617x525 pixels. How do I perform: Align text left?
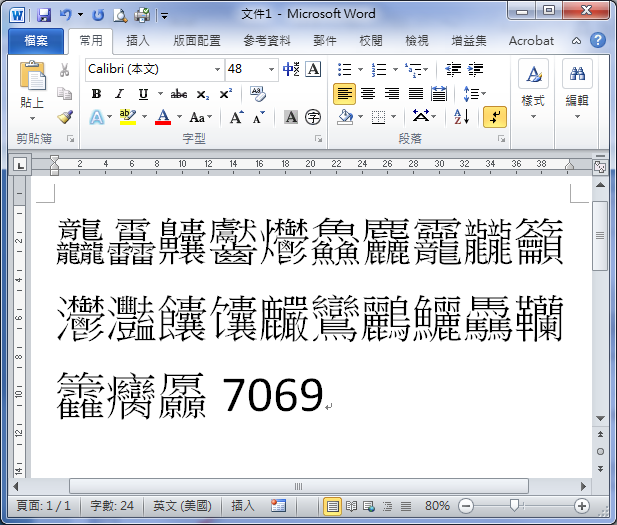point(344,94)
